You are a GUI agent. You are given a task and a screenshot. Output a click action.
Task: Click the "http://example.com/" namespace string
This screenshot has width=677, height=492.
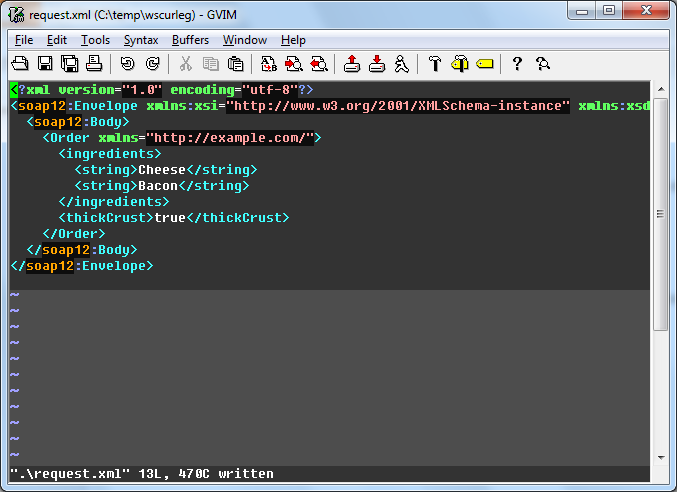pos(230,138)
